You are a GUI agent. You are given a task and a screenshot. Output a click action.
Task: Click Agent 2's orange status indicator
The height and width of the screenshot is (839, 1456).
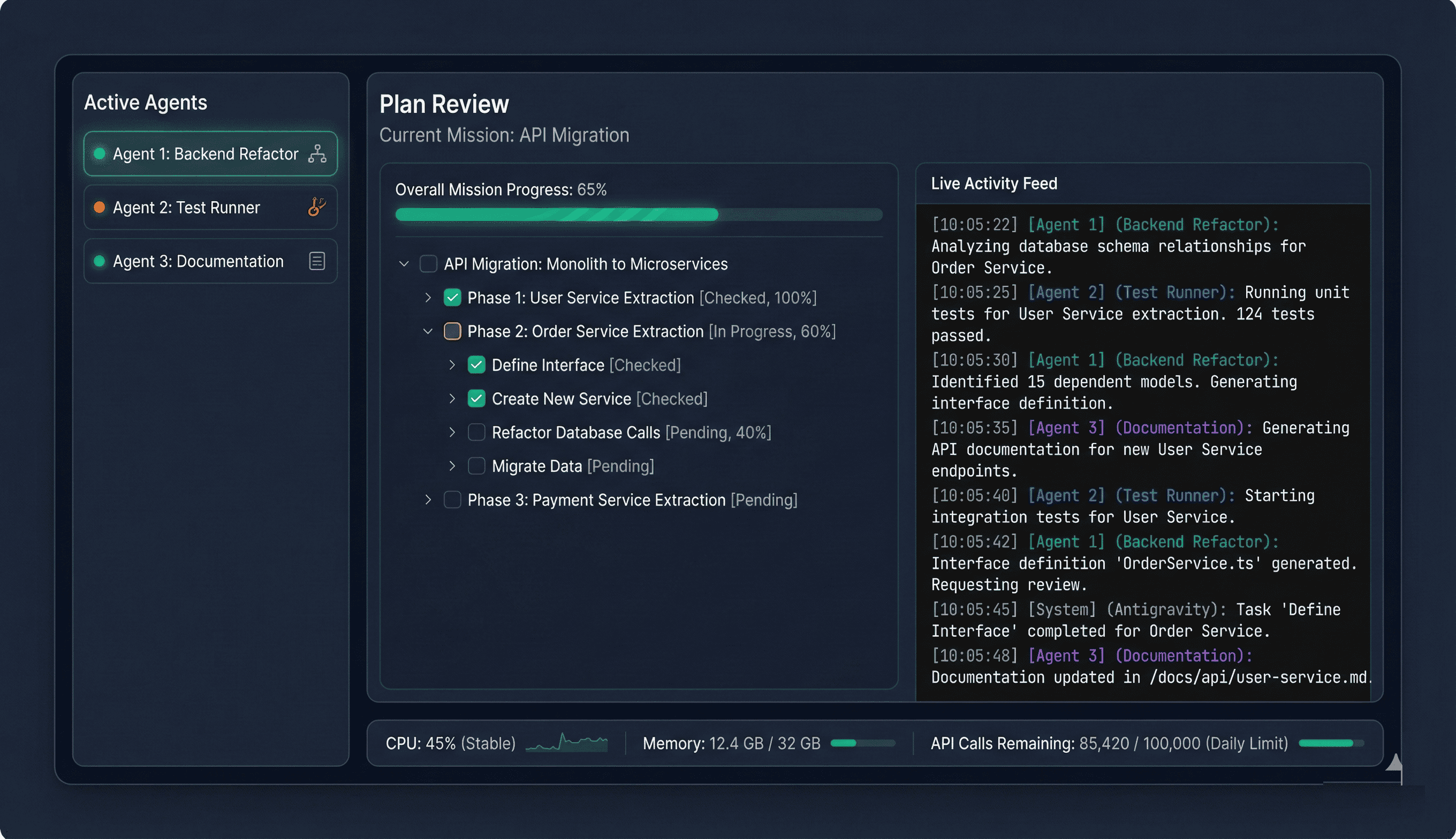pos(99,207)
